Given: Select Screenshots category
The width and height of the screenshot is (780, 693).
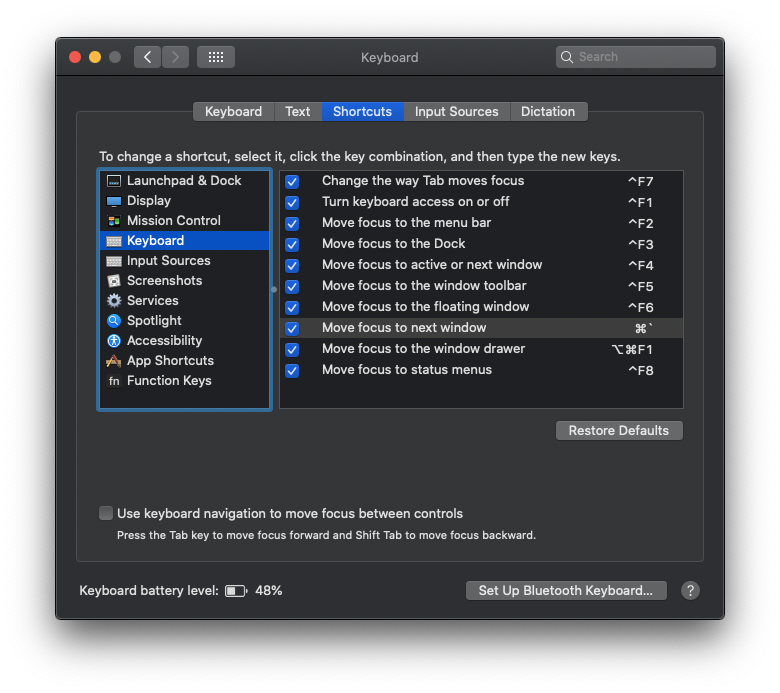Looking at the screenshot, I should [x=185, y=281].
